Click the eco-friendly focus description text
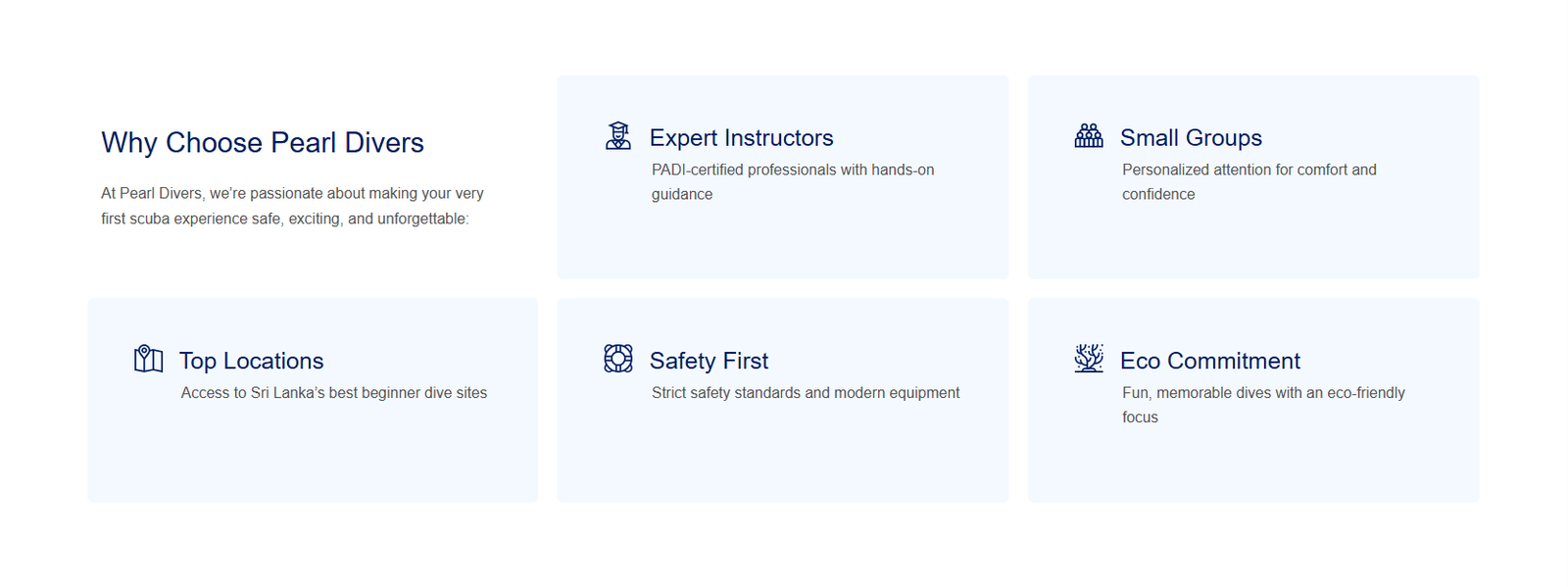 (x=1262, y=405)
